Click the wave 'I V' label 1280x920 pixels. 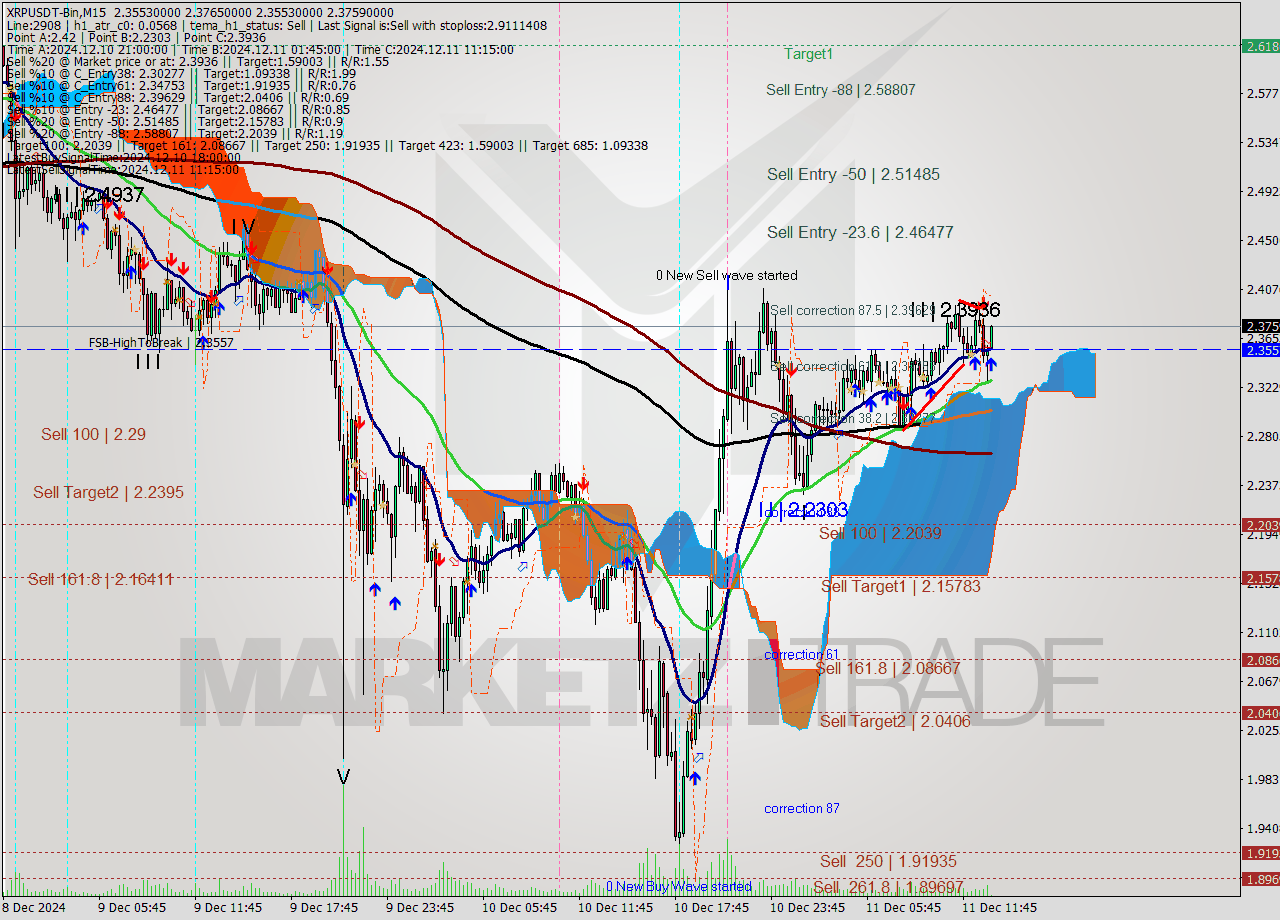coord(242,227)
